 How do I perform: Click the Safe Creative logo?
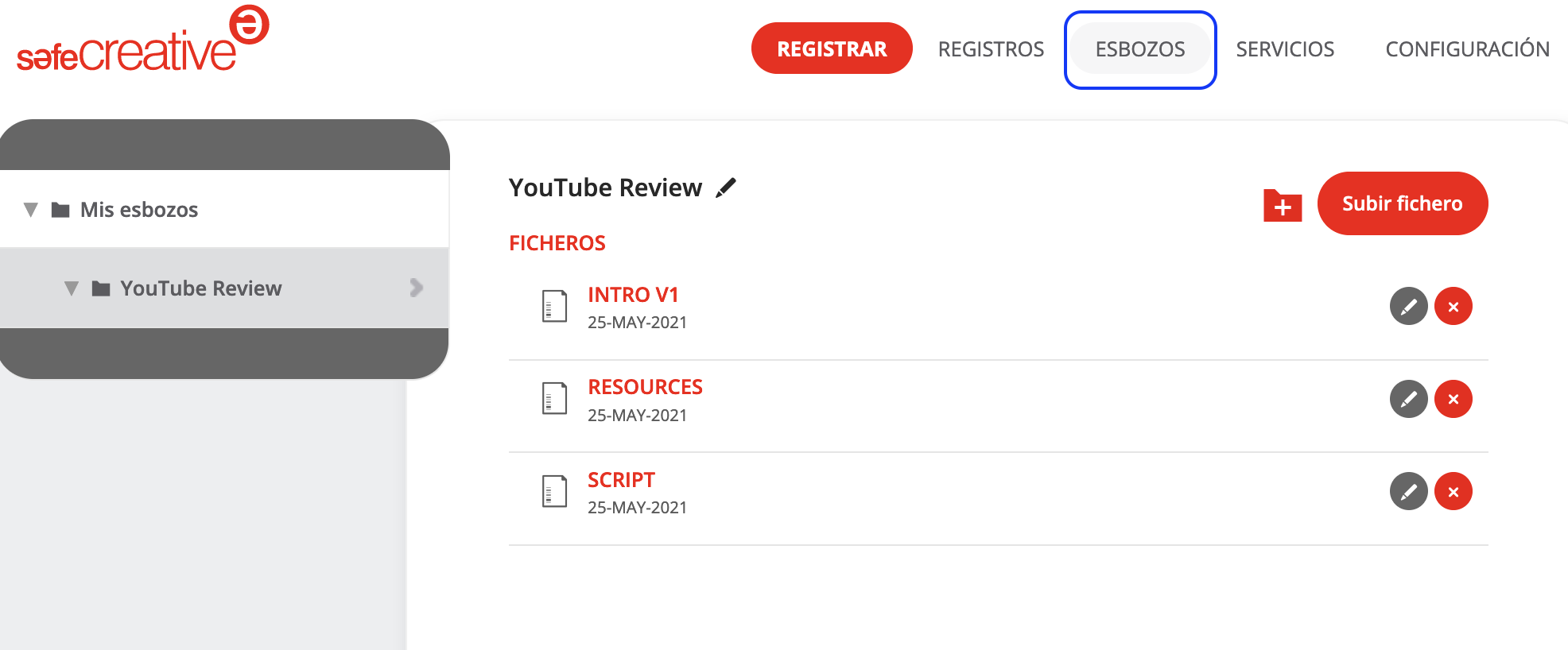(x=143, y=41)
